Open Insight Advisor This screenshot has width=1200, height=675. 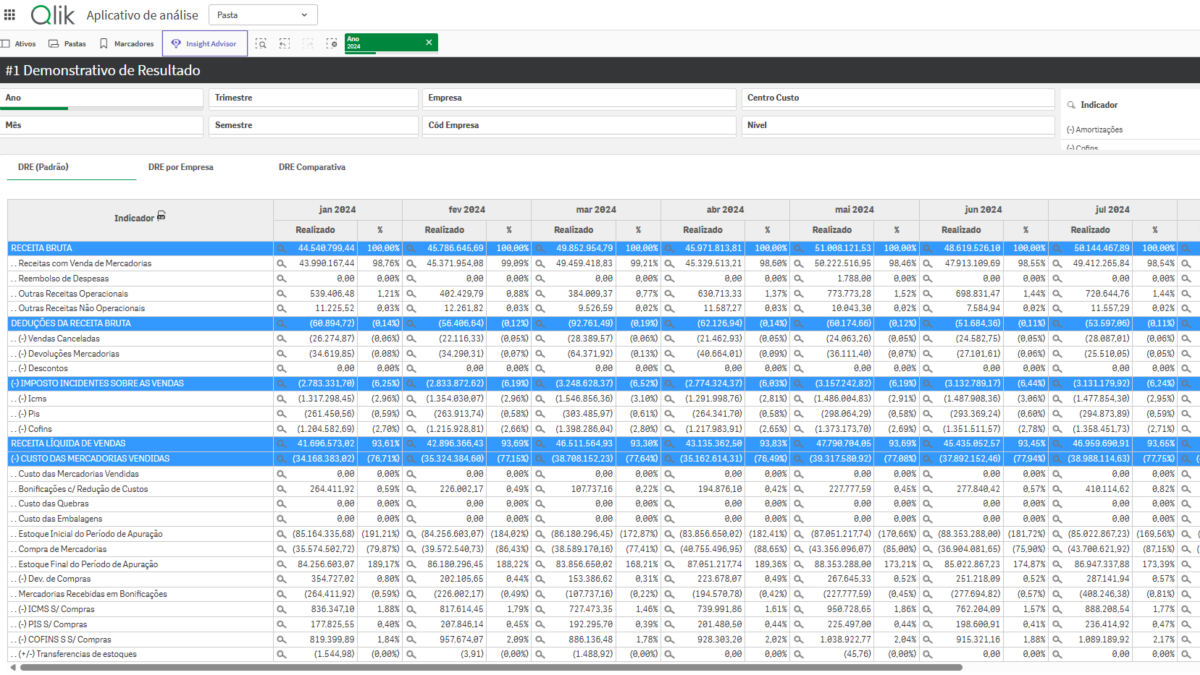click(204, 44)
